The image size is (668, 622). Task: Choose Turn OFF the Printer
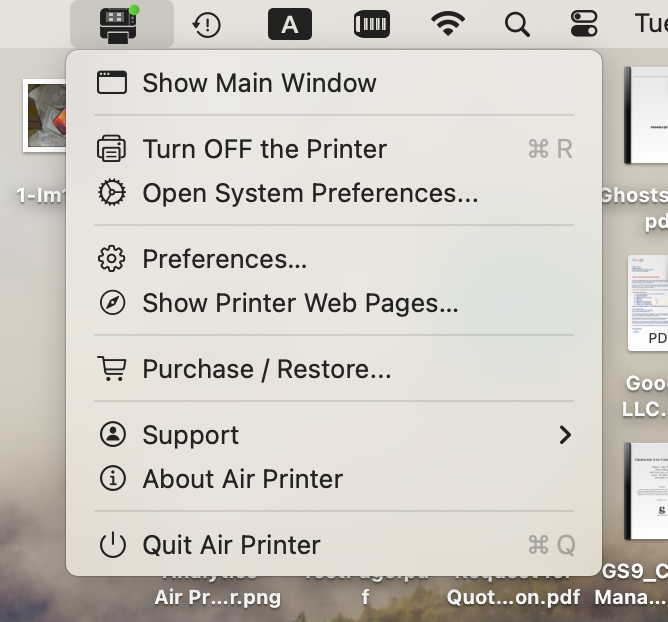tap(334, 149)
